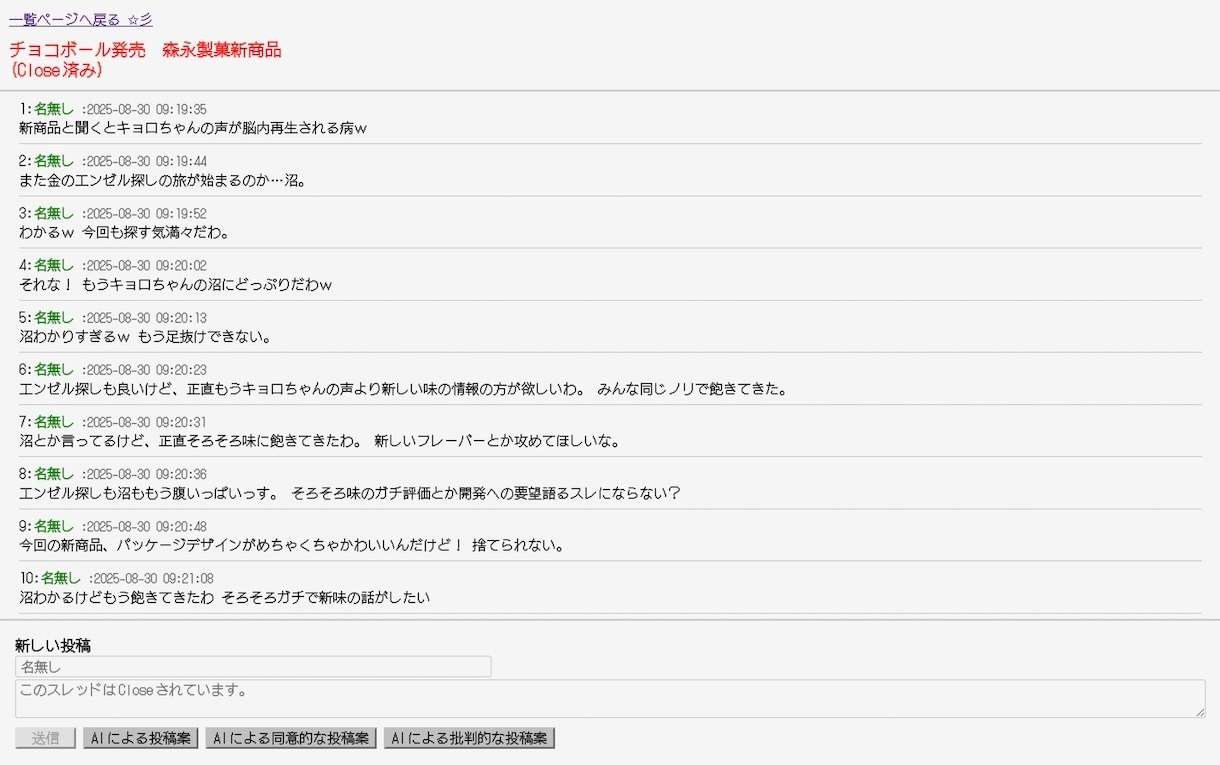Click timestamp 2025-08-30 09:20:31
This screenshot has height=765, width=1220.
(147, 421)
